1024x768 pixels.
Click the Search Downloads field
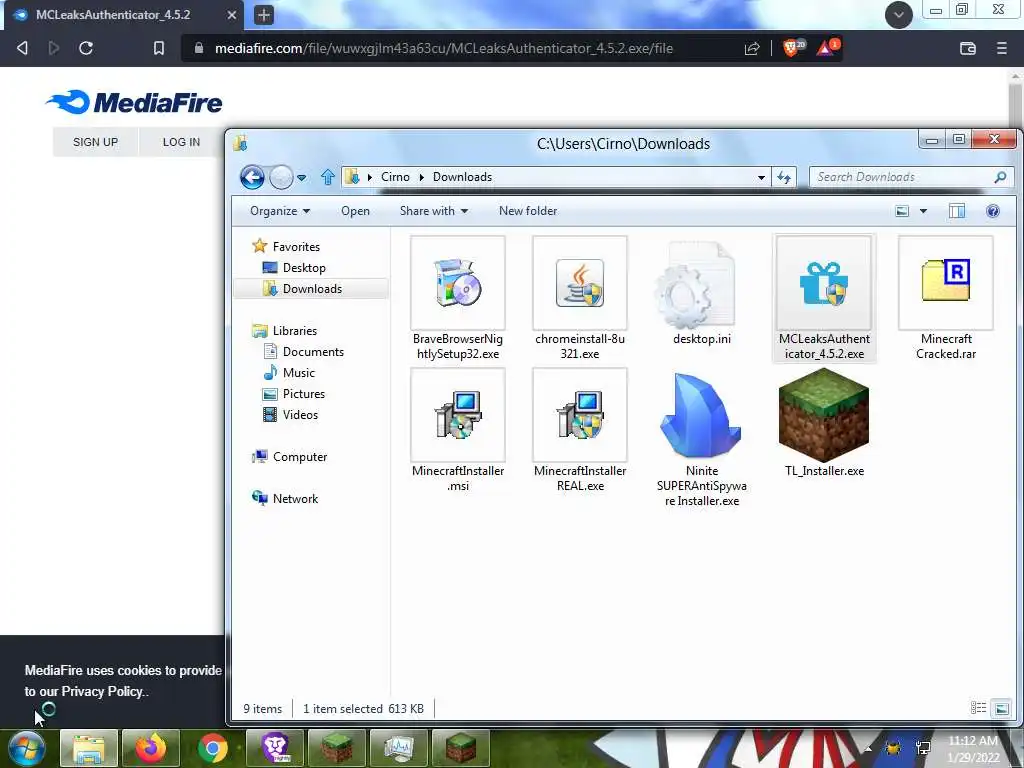pos(911,177)
